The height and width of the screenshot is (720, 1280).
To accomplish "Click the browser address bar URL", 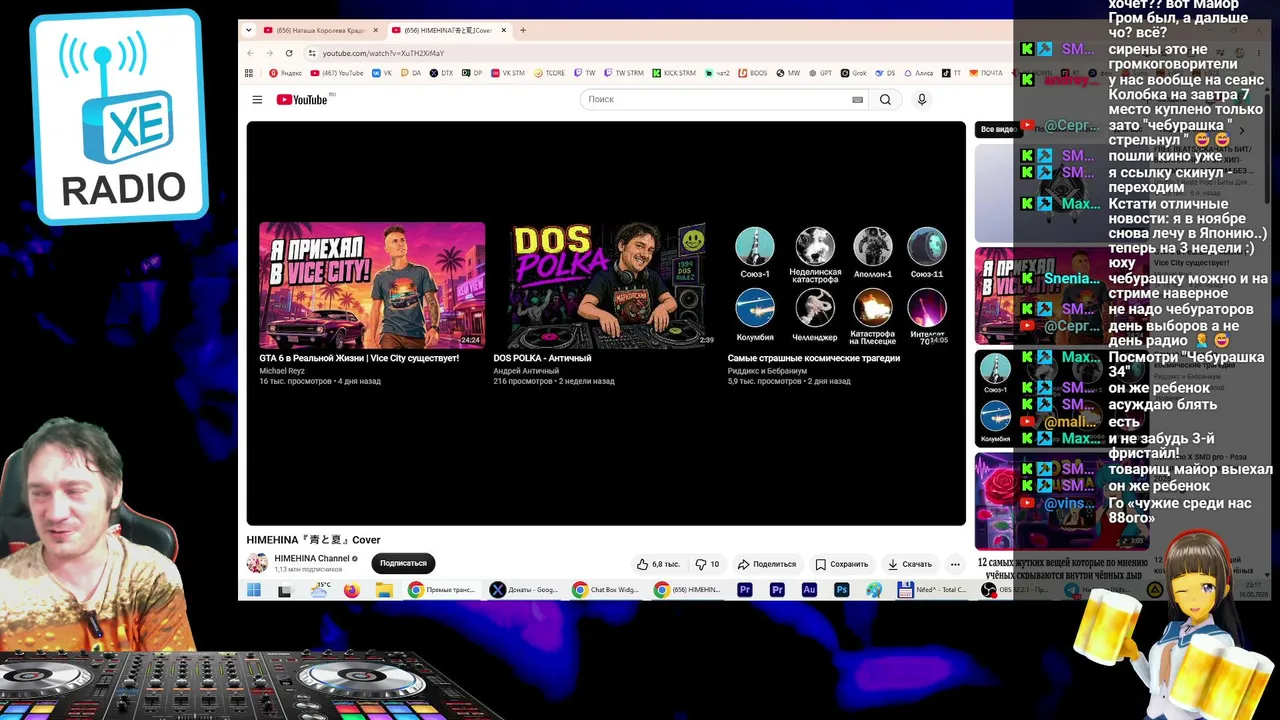I will [x=383, y=53].
